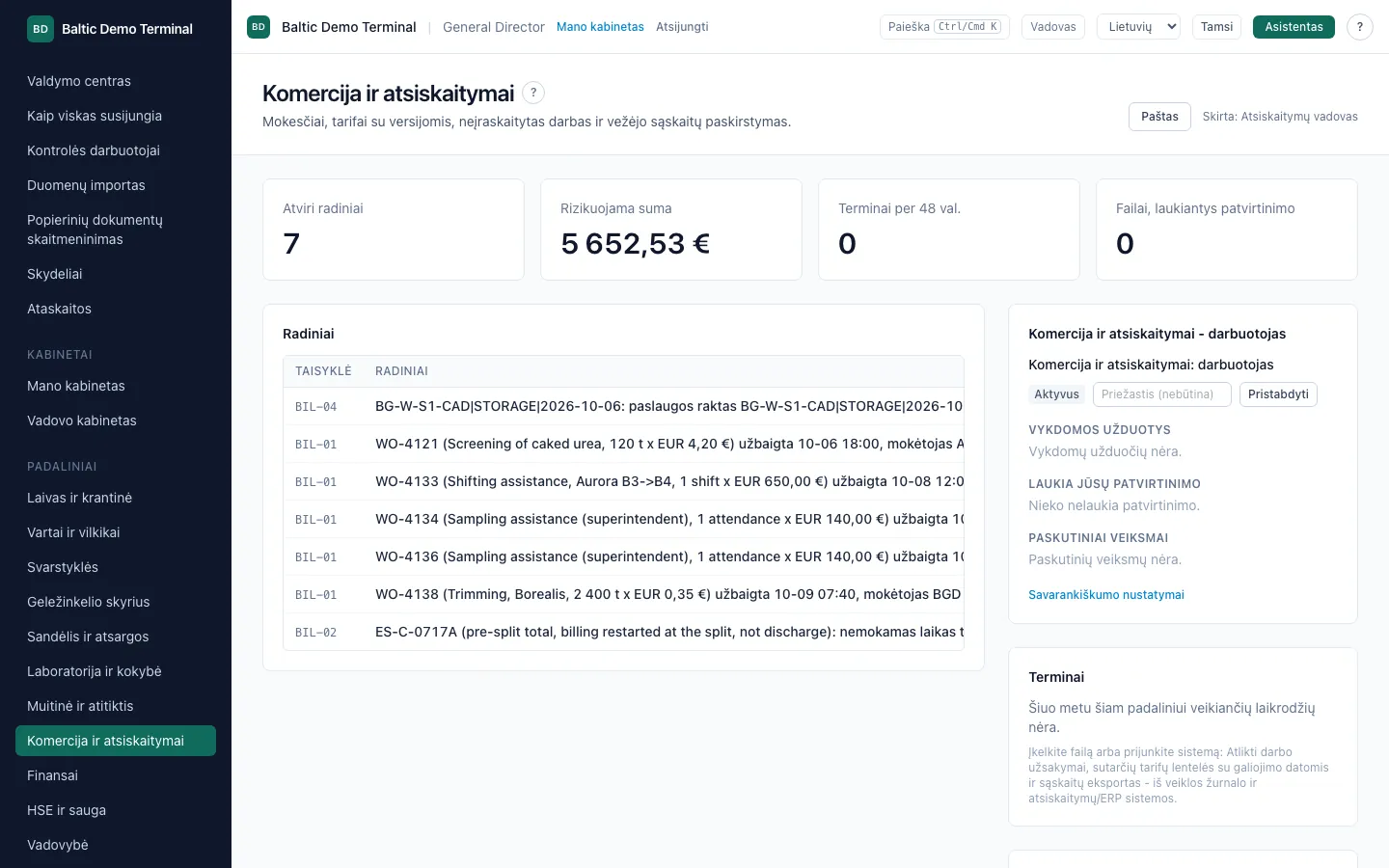Click the top-right help question mark icon

(x=1359, y=27)
